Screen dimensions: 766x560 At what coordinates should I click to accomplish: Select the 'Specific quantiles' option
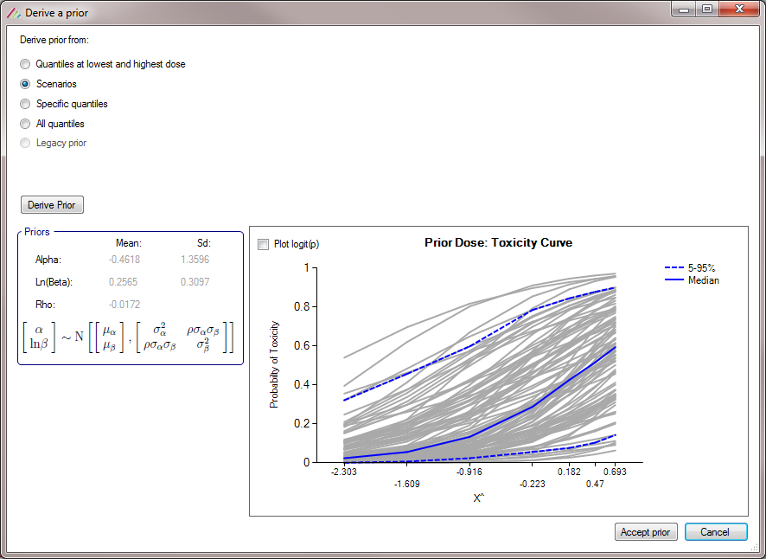26,104
